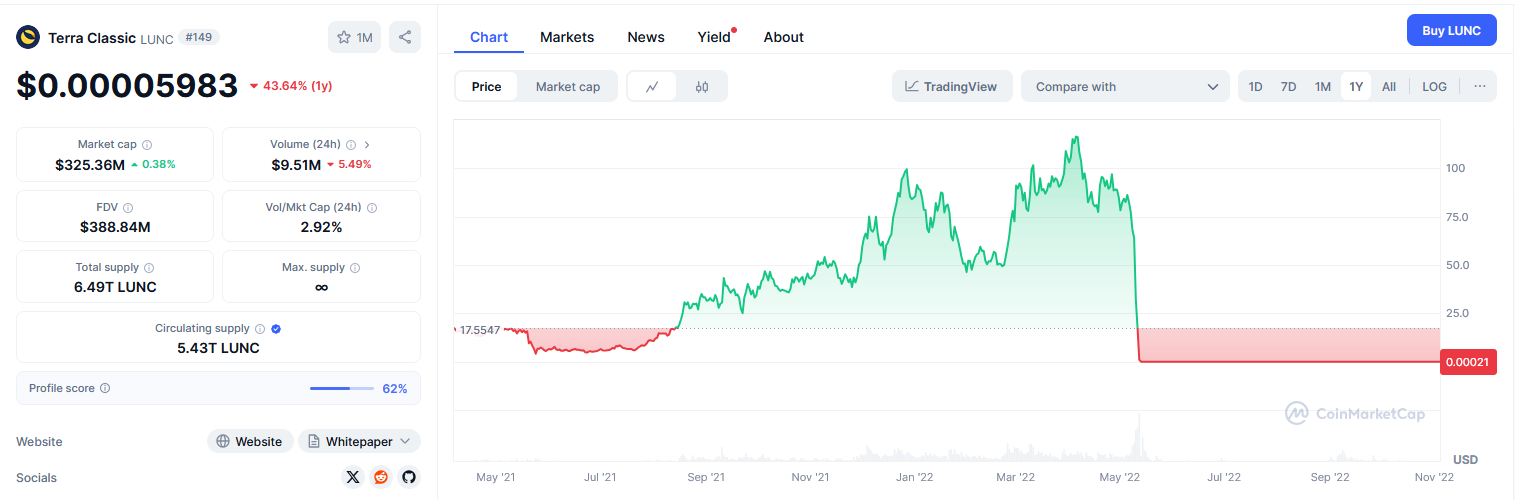Click the 62% profile score value

[x=395, y=388]
